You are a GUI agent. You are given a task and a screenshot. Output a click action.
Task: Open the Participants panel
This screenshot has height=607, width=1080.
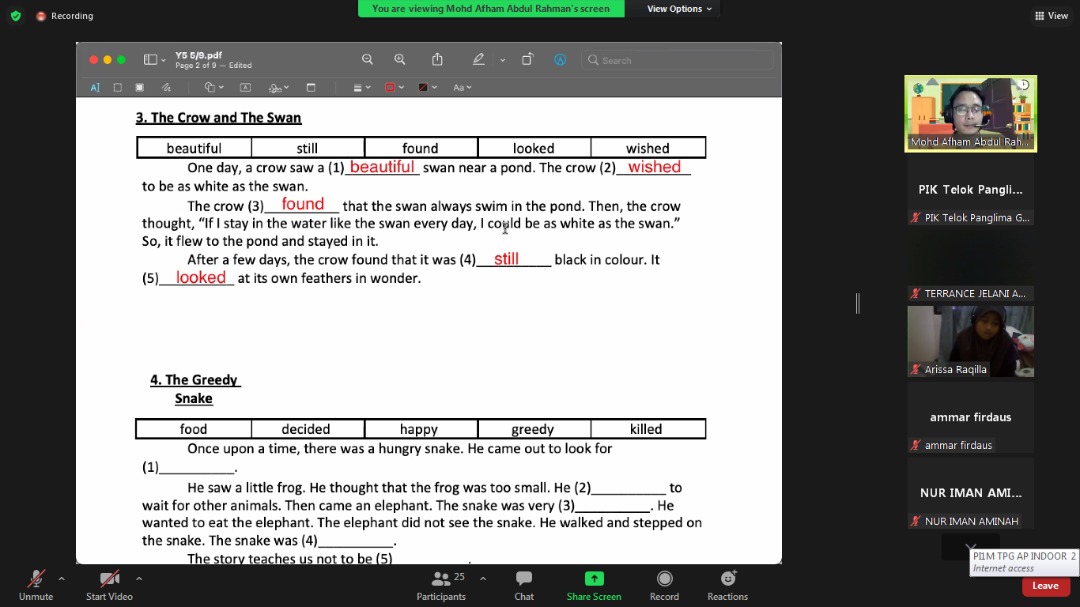point(442,585)
